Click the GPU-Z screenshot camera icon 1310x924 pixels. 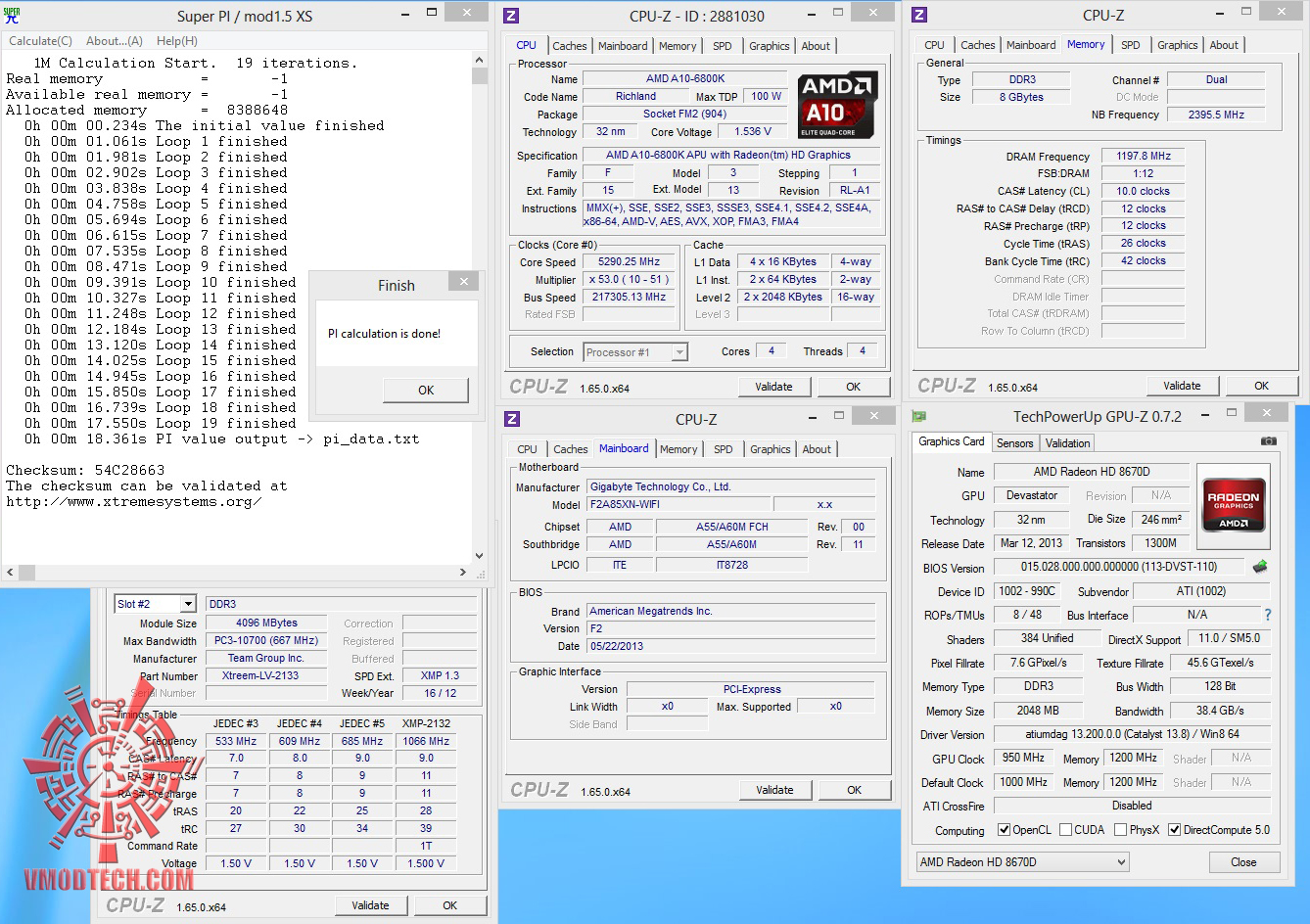click(1268, 442)
